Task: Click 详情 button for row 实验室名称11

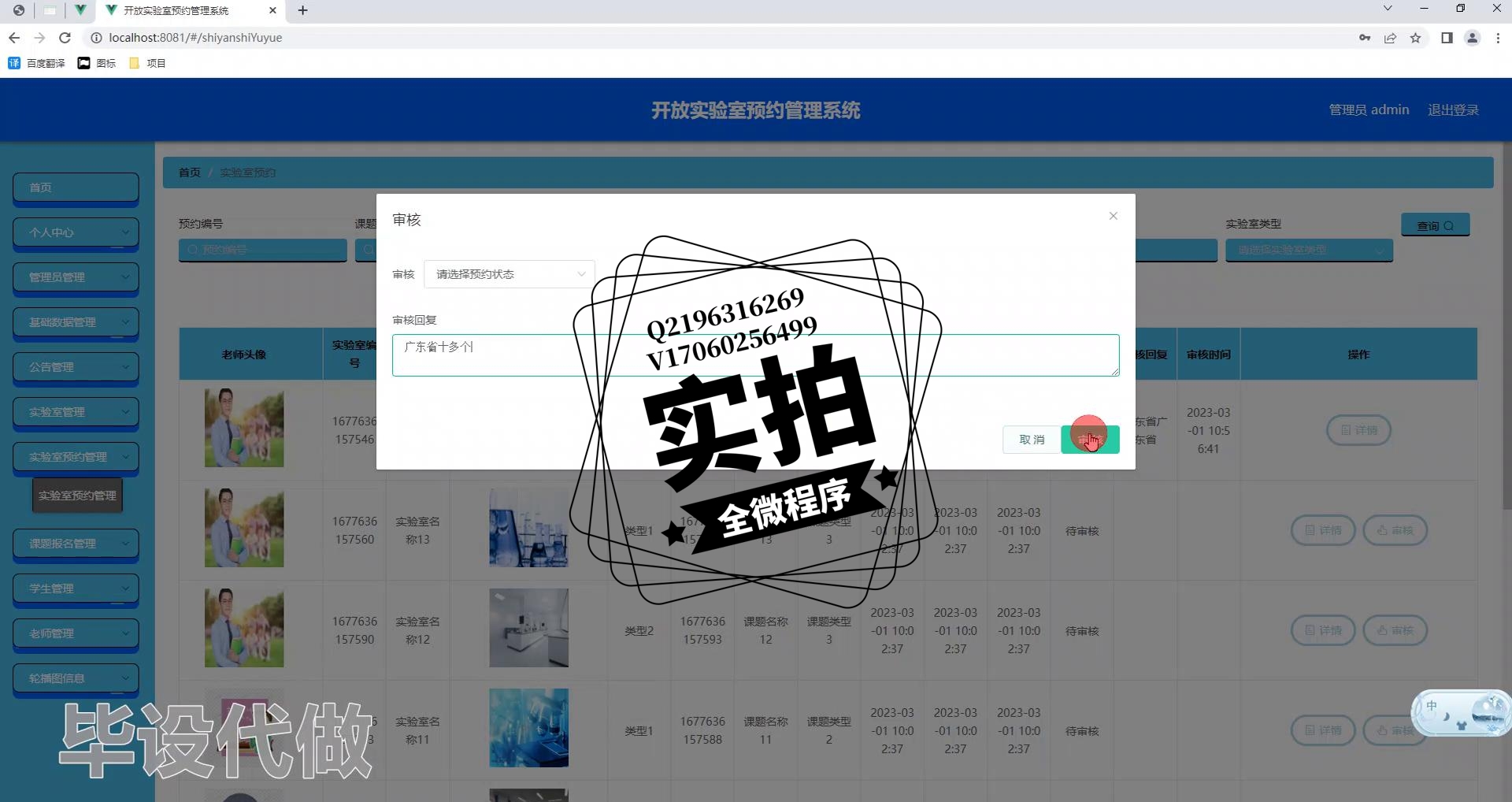Action: (x=1322, y=730)
